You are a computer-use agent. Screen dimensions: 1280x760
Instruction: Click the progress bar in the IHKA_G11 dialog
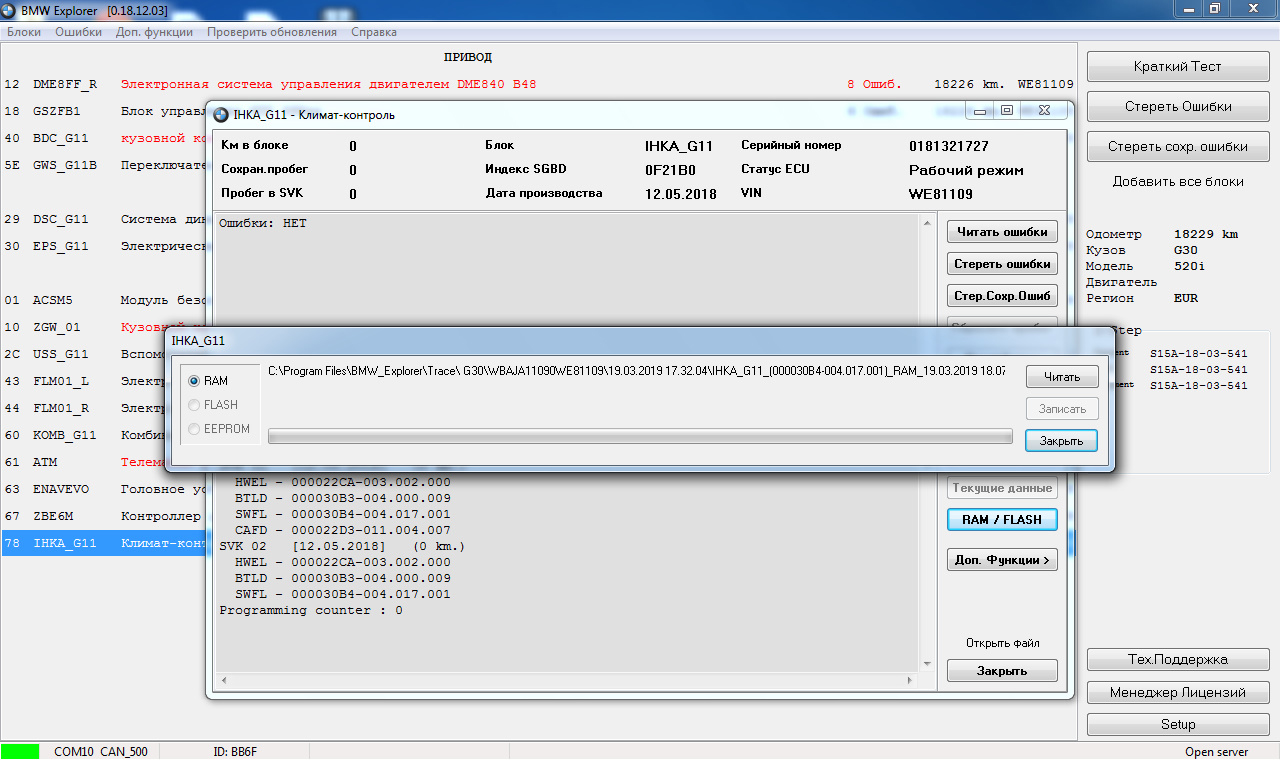click(640, 436)
